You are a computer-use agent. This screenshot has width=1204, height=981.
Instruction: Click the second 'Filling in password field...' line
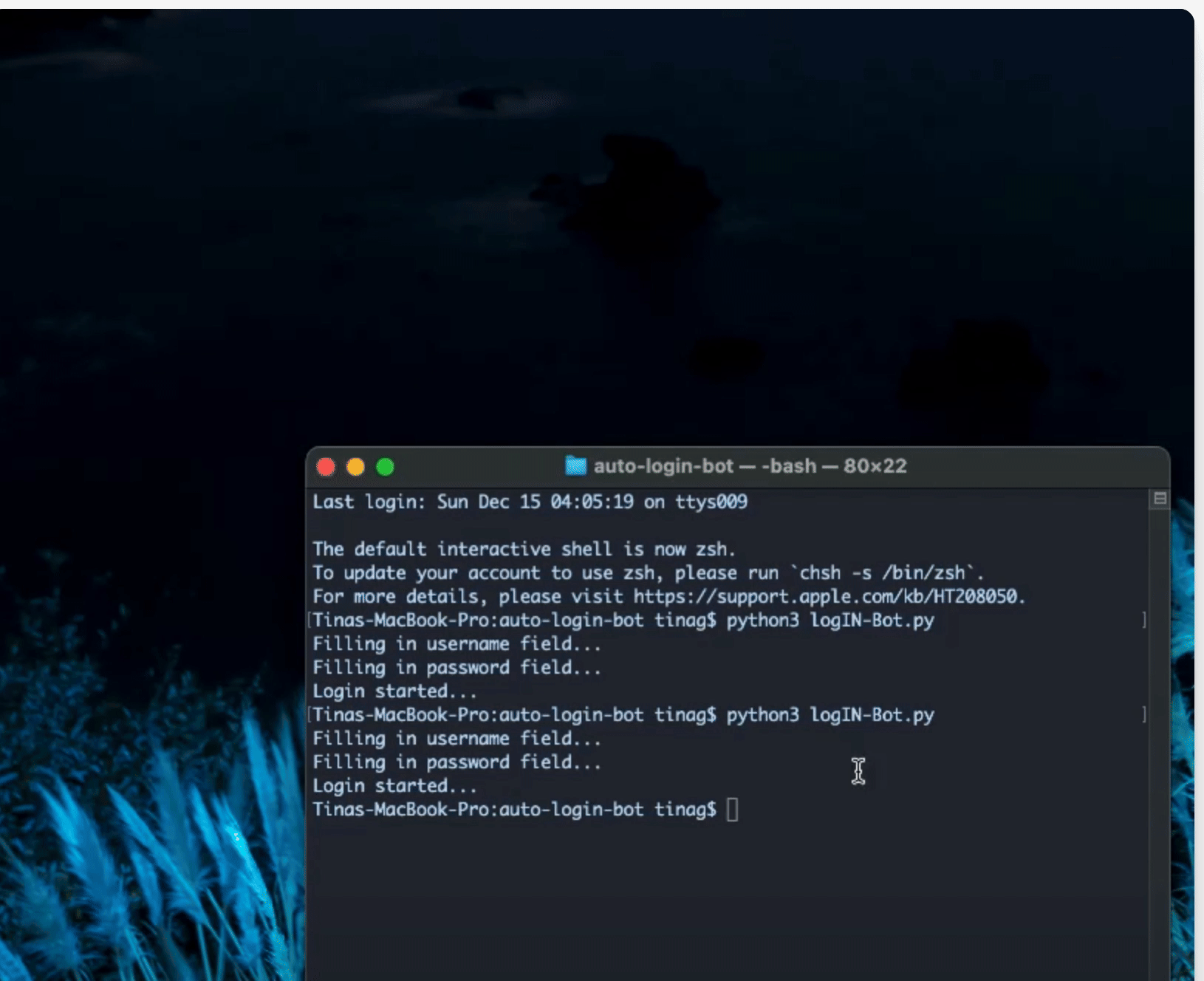coord(456,762)
